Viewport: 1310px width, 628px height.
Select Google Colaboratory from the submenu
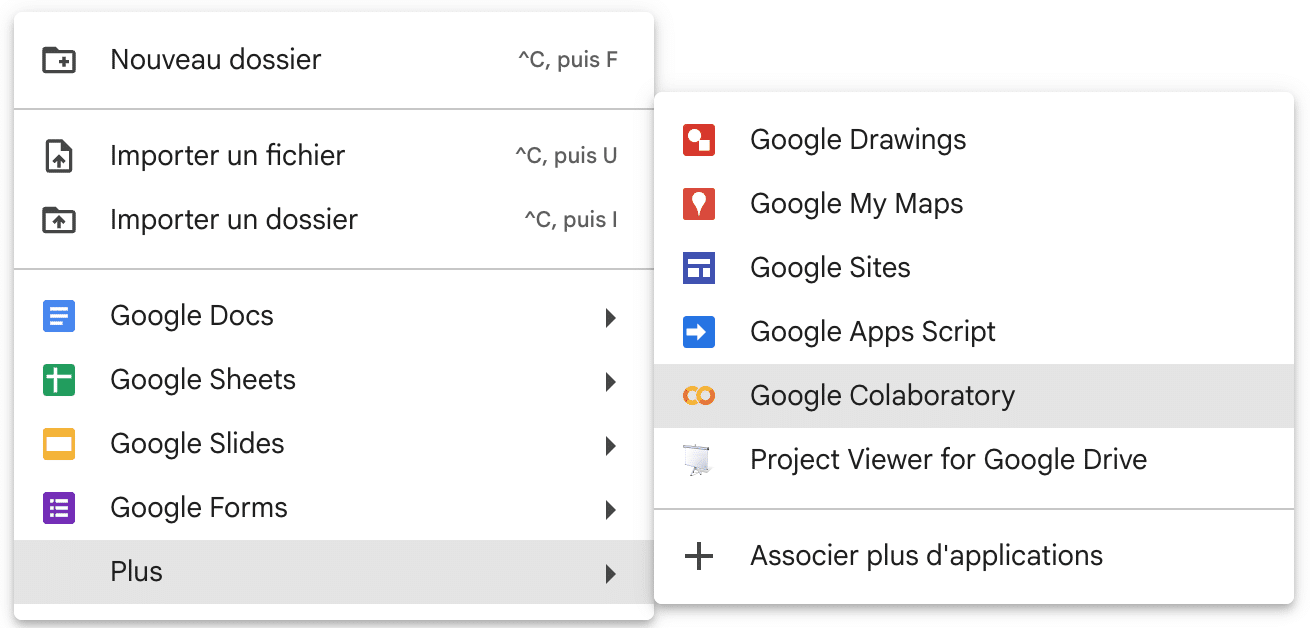(882, 396)
